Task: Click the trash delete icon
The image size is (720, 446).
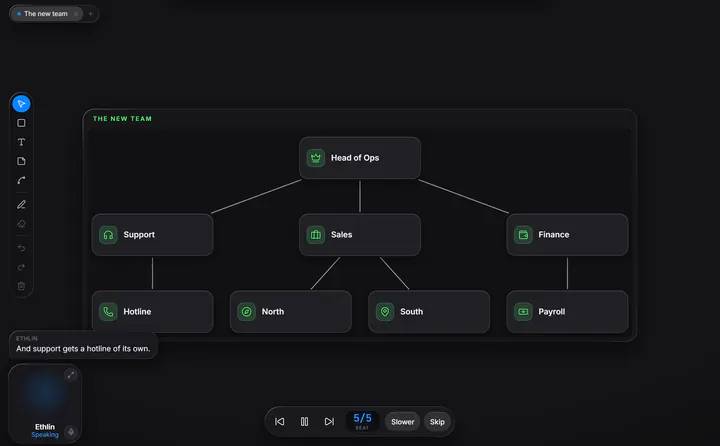Action: [21, 286]
